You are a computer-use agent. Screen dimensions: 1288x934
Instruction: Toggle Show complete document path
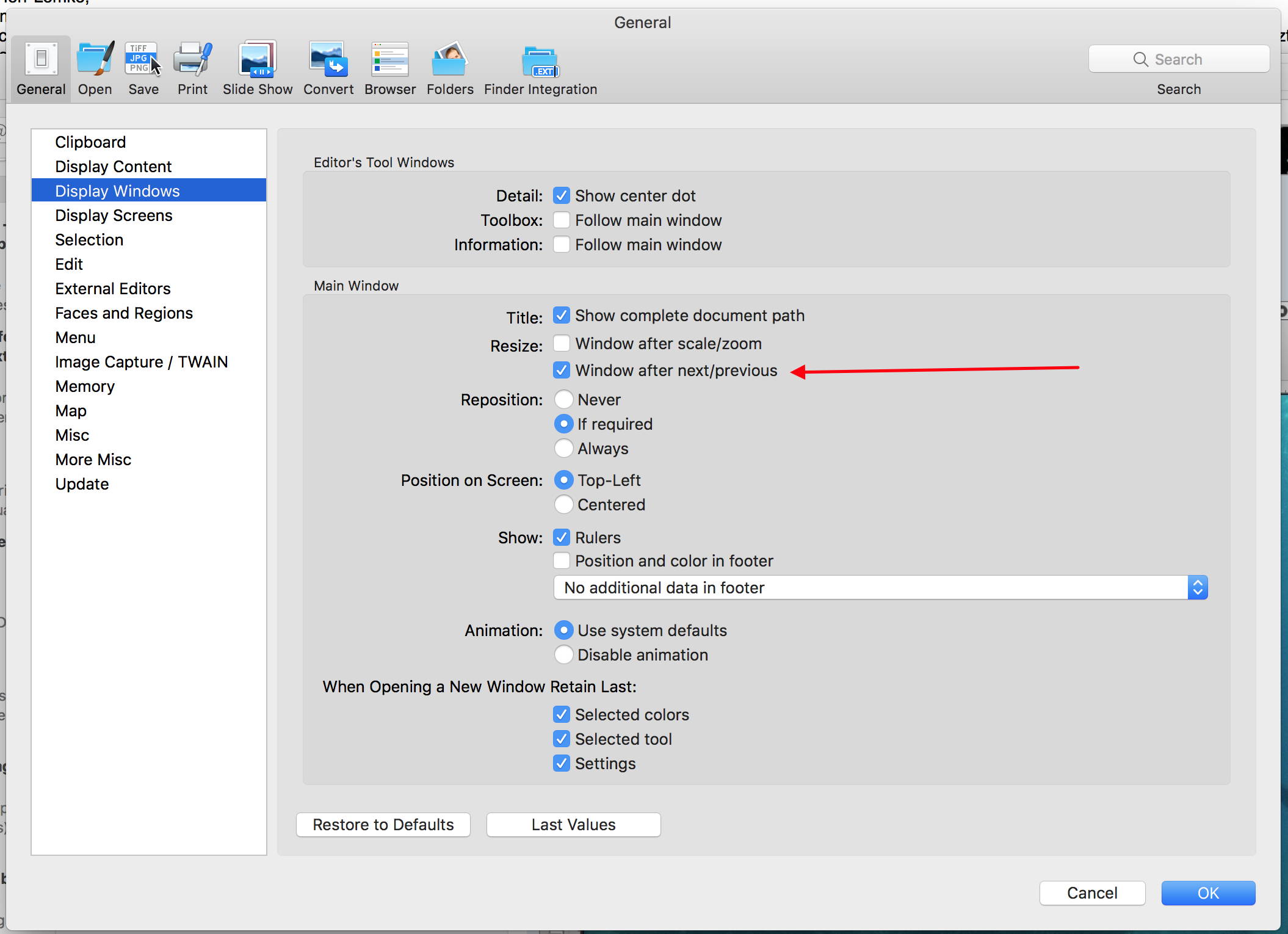[x=562, y=315]
